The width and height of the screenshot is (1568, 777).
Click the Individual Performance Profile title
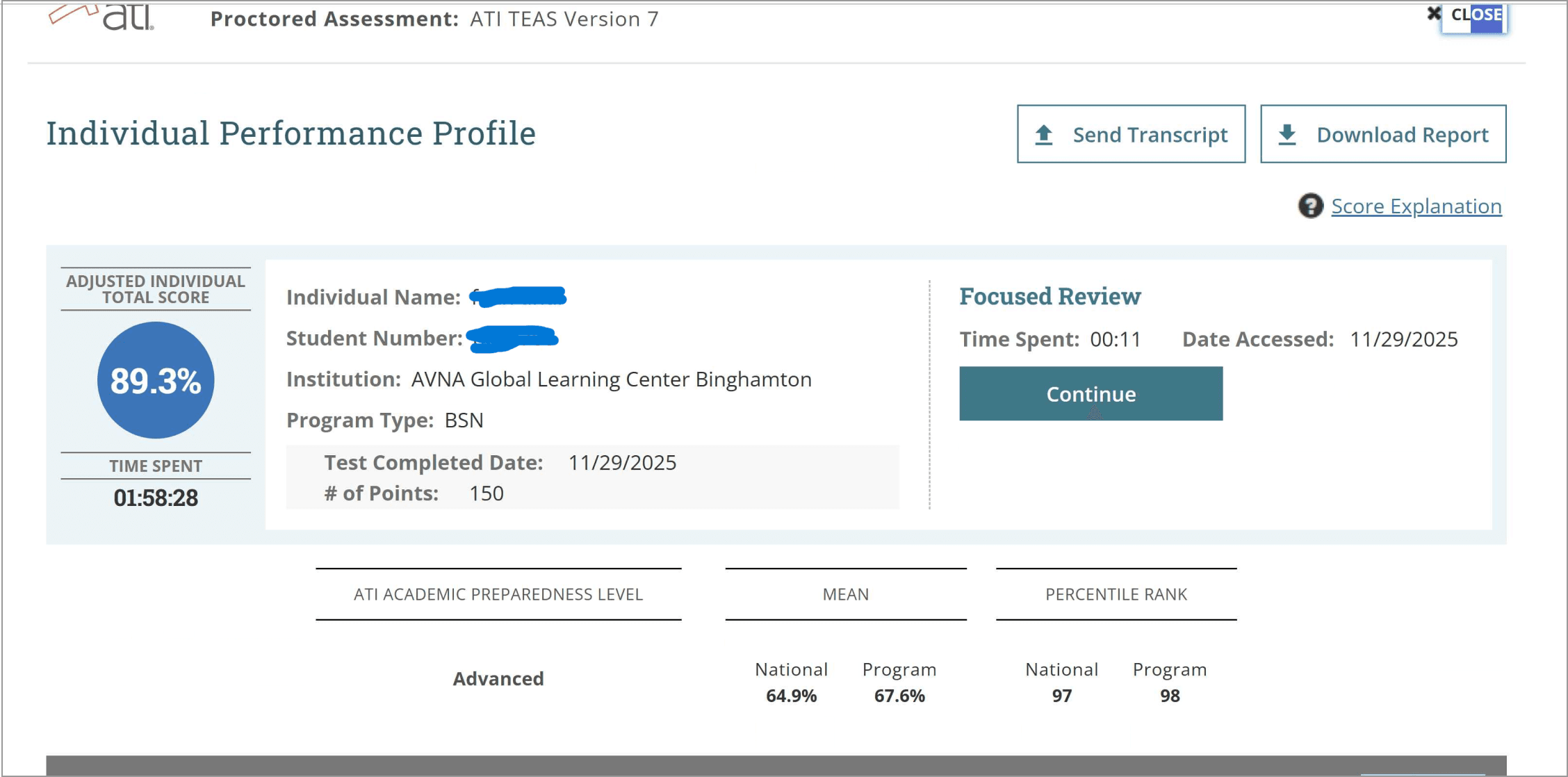pos(291,133)
